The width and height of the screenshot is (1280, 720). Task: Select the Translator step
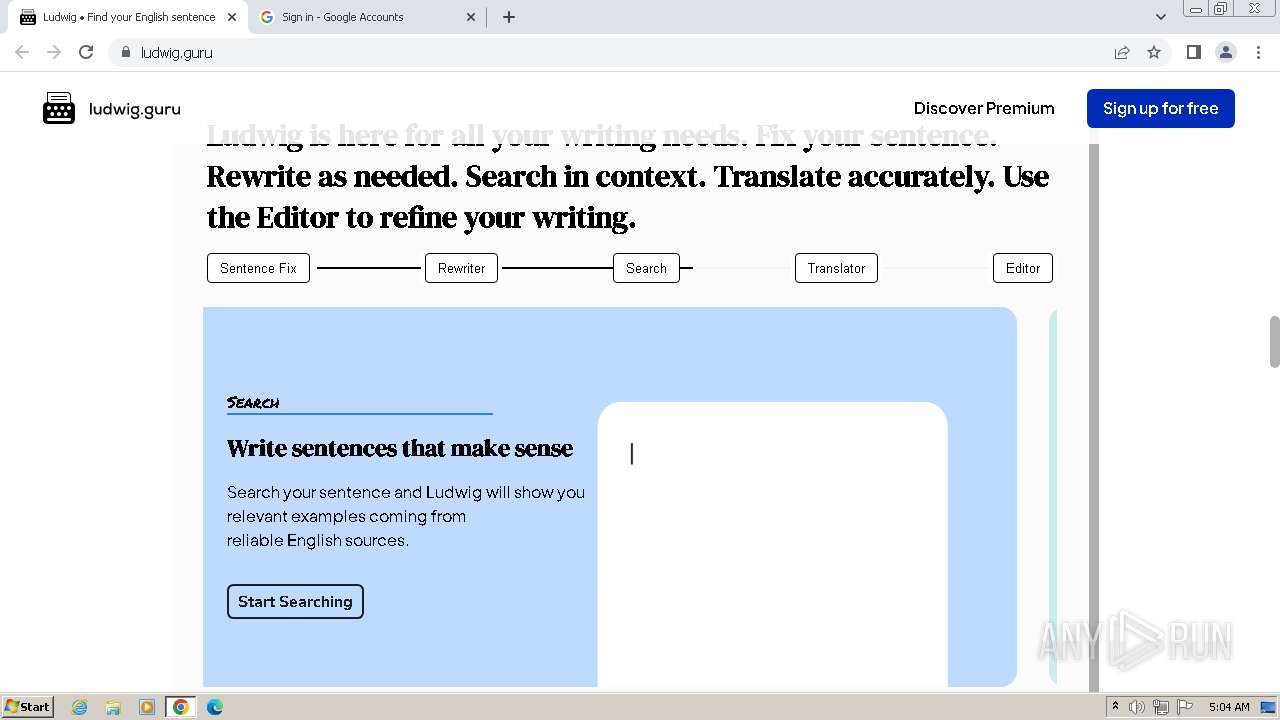coord(836,268)
